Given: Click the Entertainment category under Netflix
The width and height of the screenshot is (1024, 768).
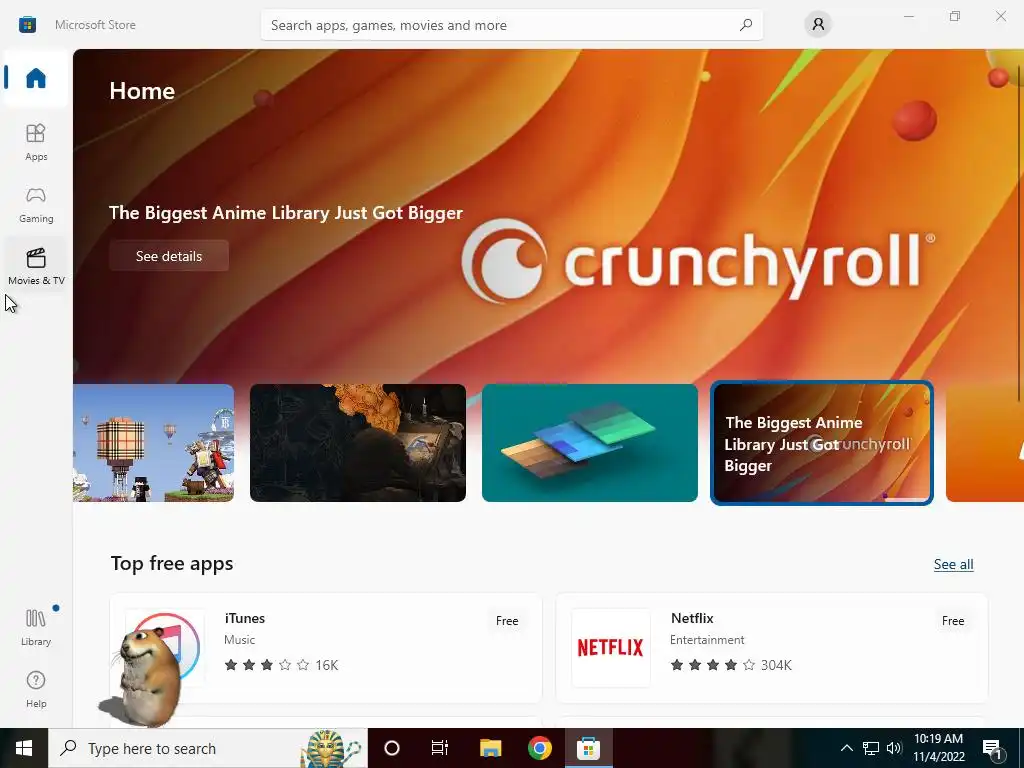Looking at the screenshot, I should [x=707, y=640].
